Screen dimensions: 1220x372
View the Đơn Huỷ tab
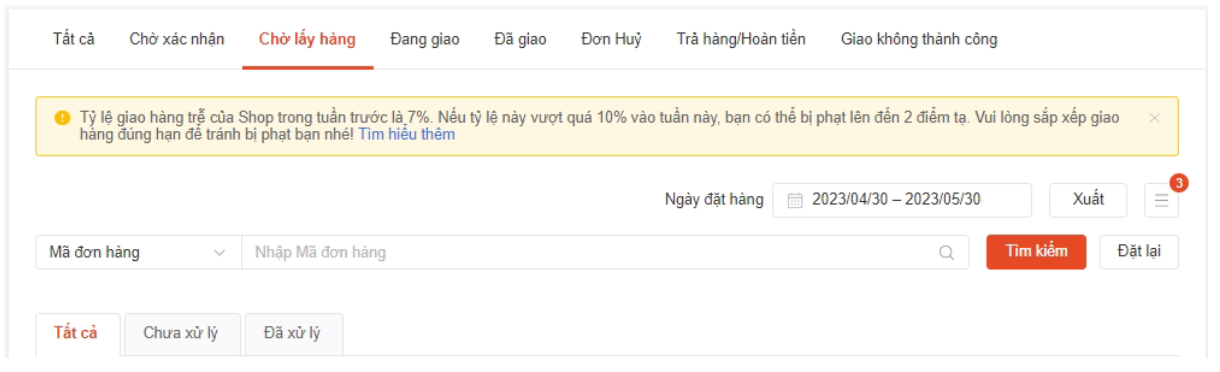click(x=611, y=40)
